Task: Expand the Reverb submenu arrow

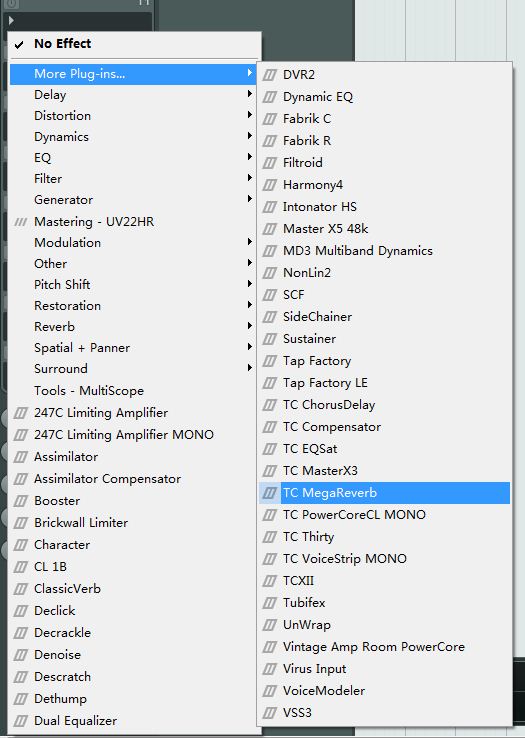Action: [250, 326]
